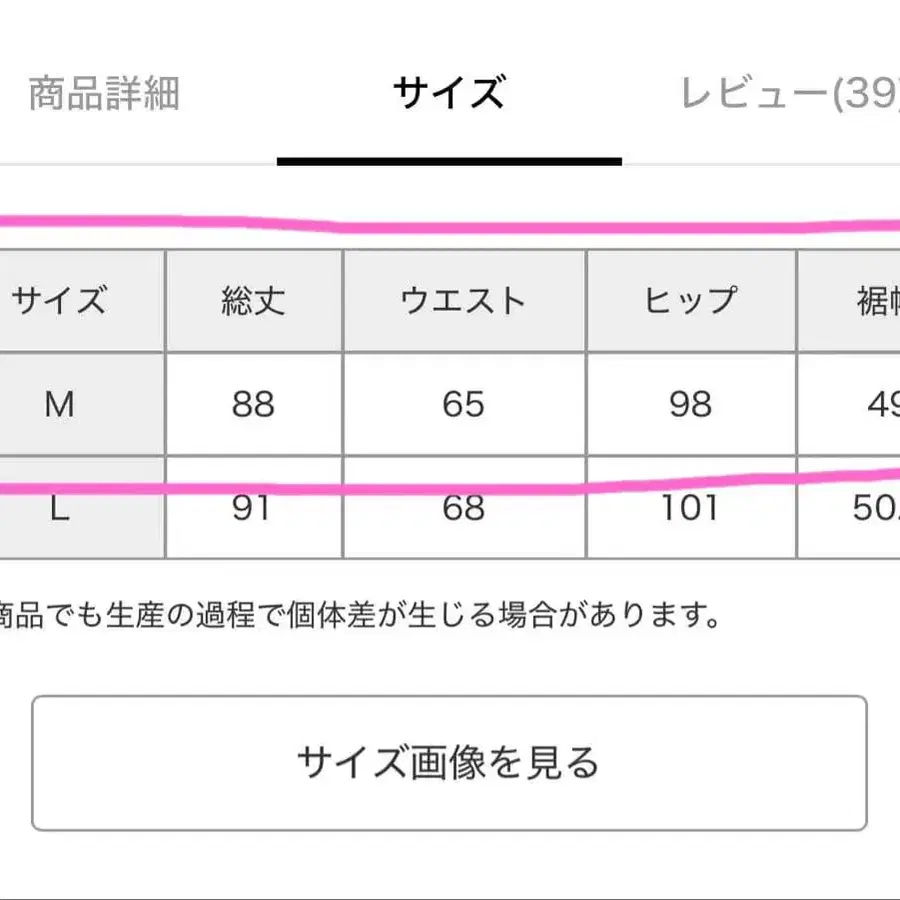Screen dimensions: 900x900
Task: Click the black underline below サイズ tab
Action: [x=450, y=157]
